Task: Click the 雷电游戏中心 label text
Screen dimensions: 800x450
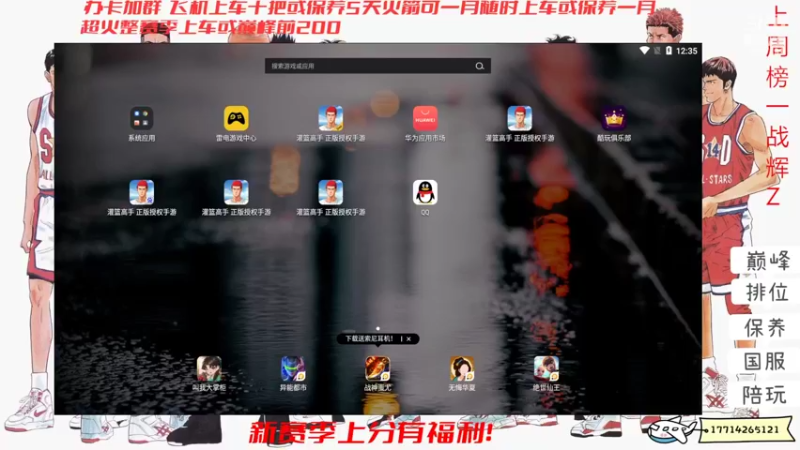Action: point(236,138)
